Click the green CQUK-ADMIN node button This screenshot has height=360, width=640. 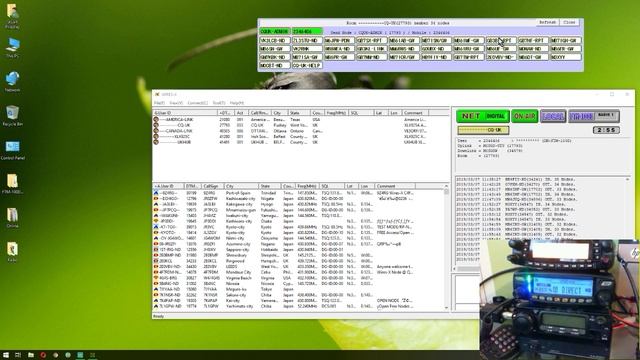point(275,31)
